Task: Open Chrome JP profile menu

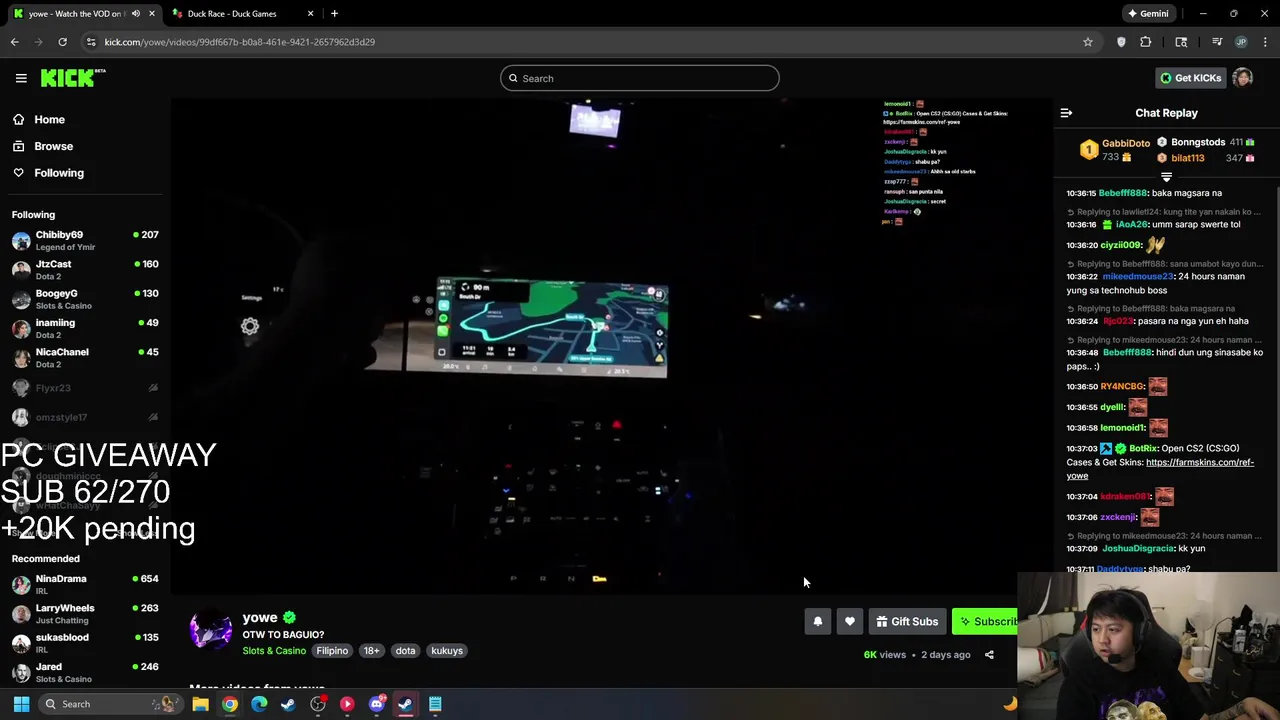Action: (1241, 41)
